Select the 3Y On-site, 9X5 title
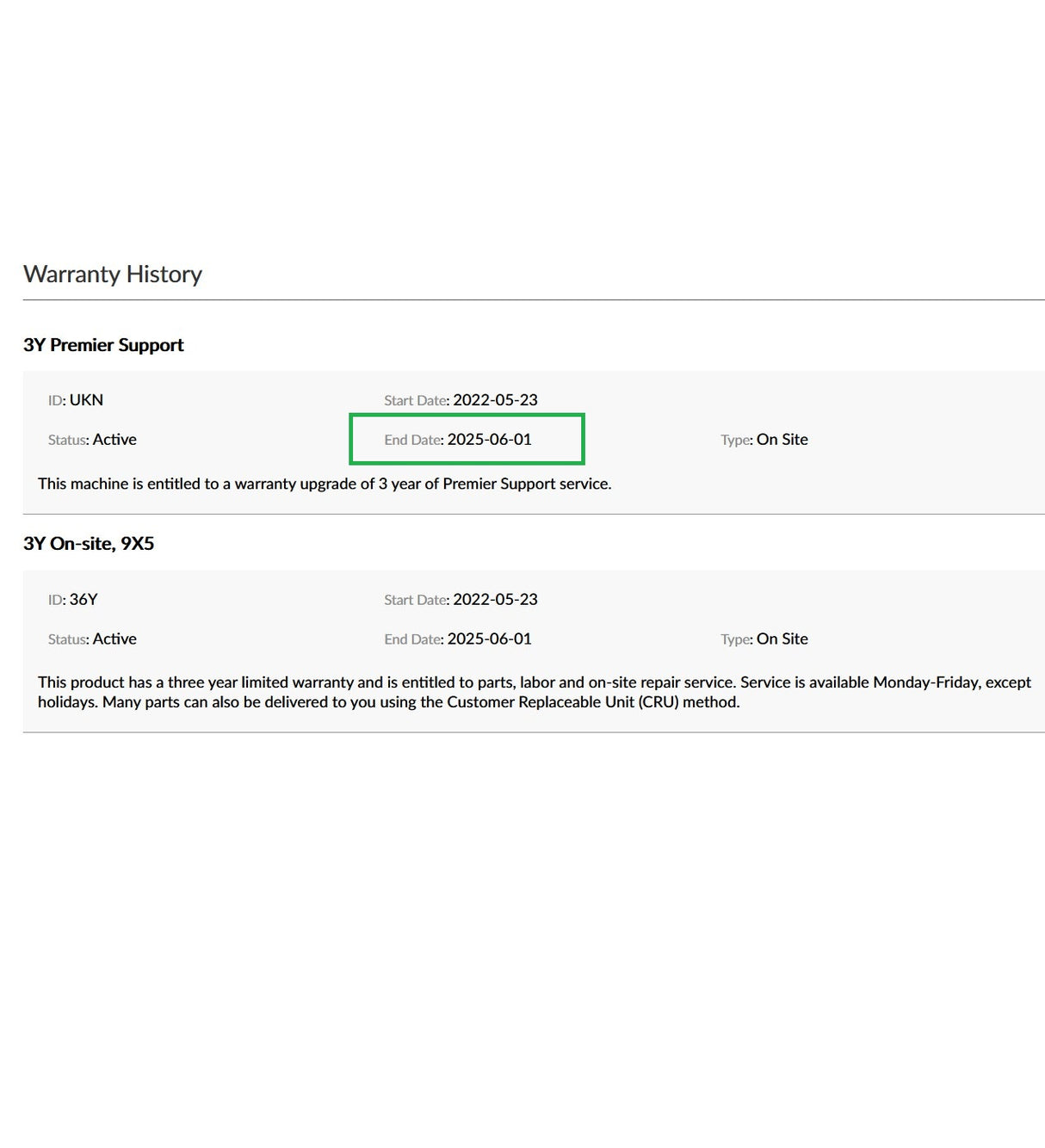The image size is (1045, 1148). coord(89,544)
